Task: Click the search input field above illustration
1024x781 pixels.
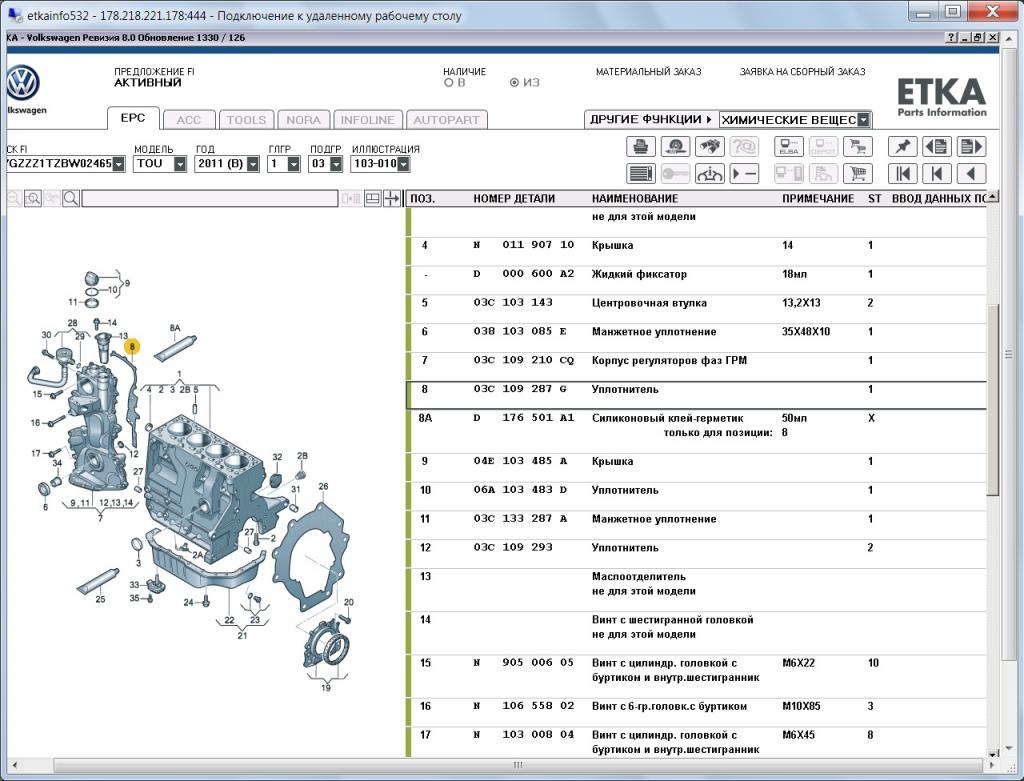Action: 210,199
